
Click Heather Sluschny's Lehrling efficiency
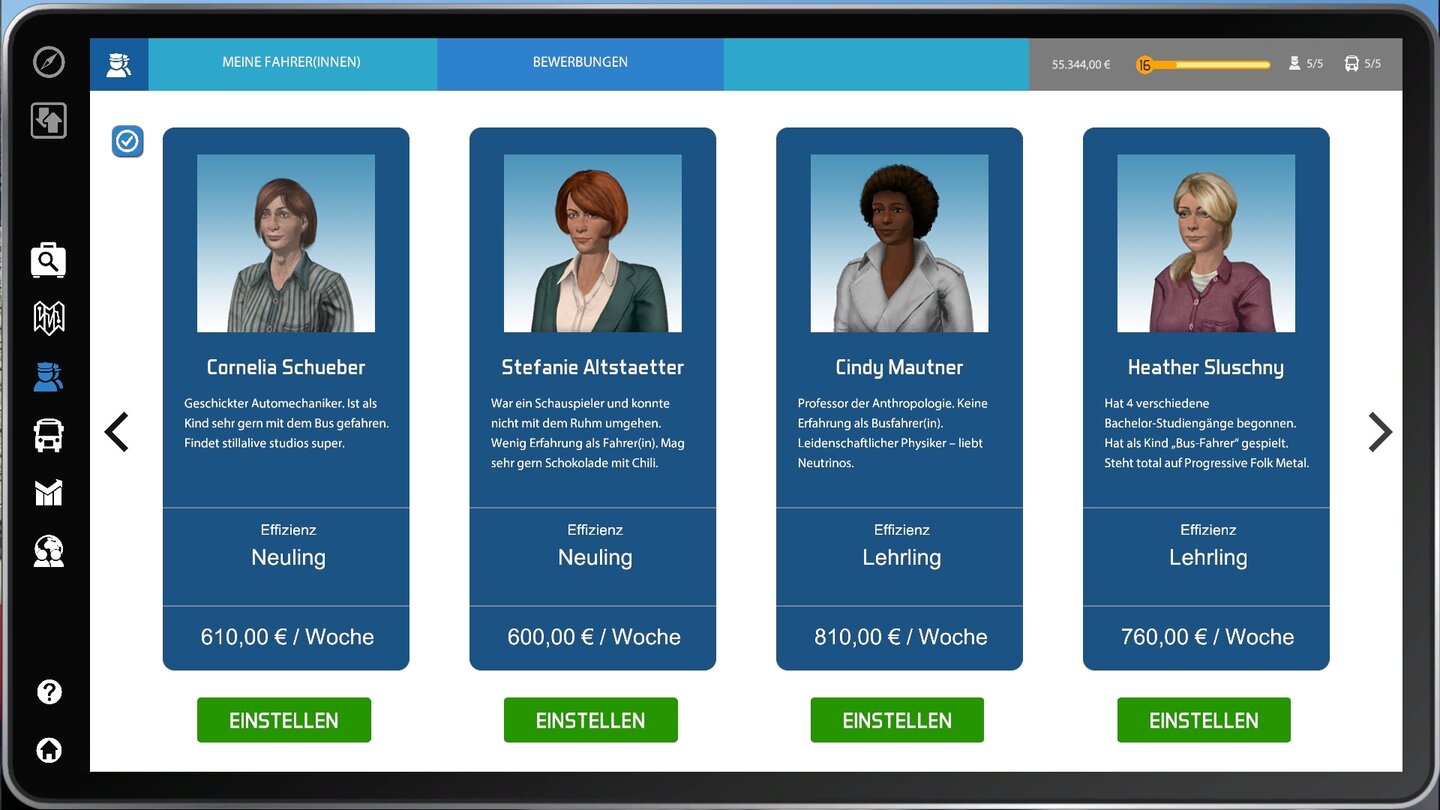point(1208,557)
